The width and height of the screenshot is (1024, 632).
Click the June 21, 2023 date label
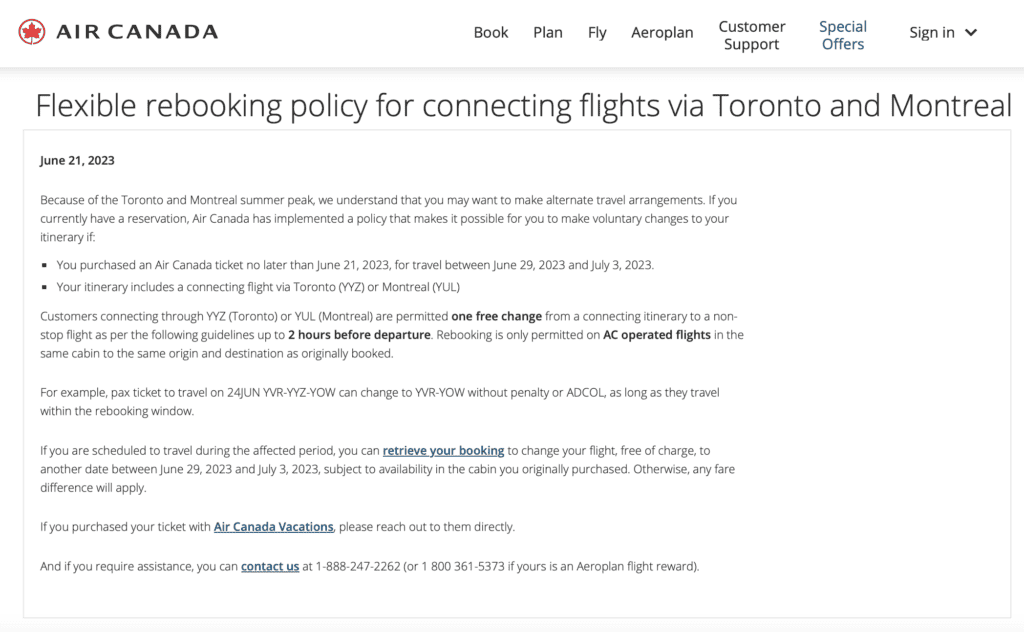(x=78, y=160)
